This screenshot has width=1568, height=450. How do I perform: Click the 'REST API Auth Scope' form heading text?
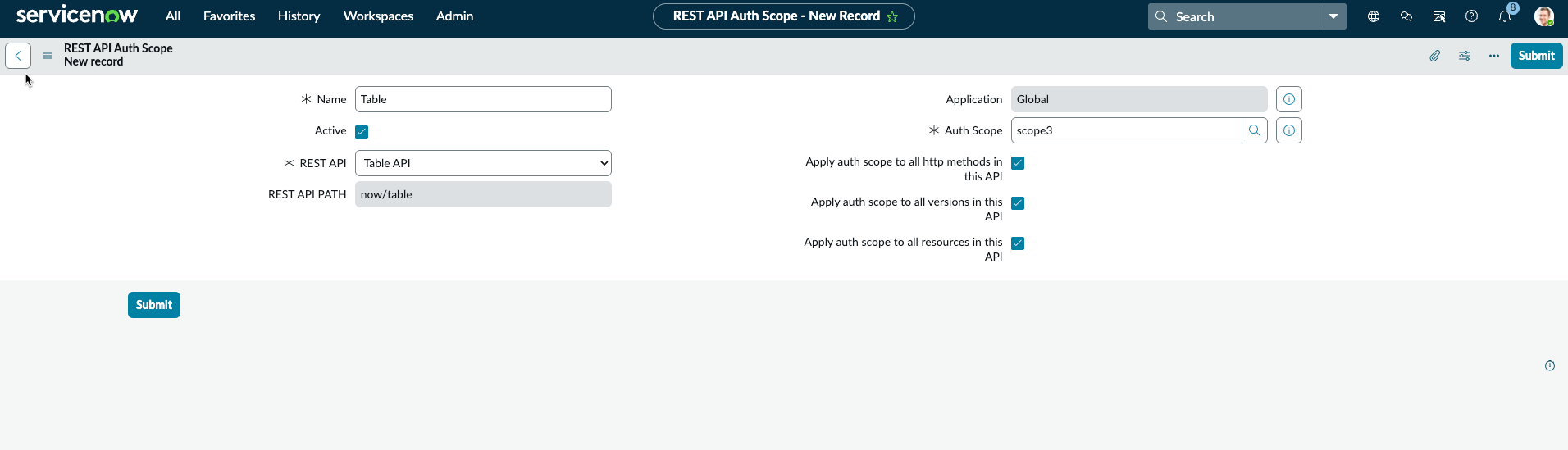click(118, 48)
